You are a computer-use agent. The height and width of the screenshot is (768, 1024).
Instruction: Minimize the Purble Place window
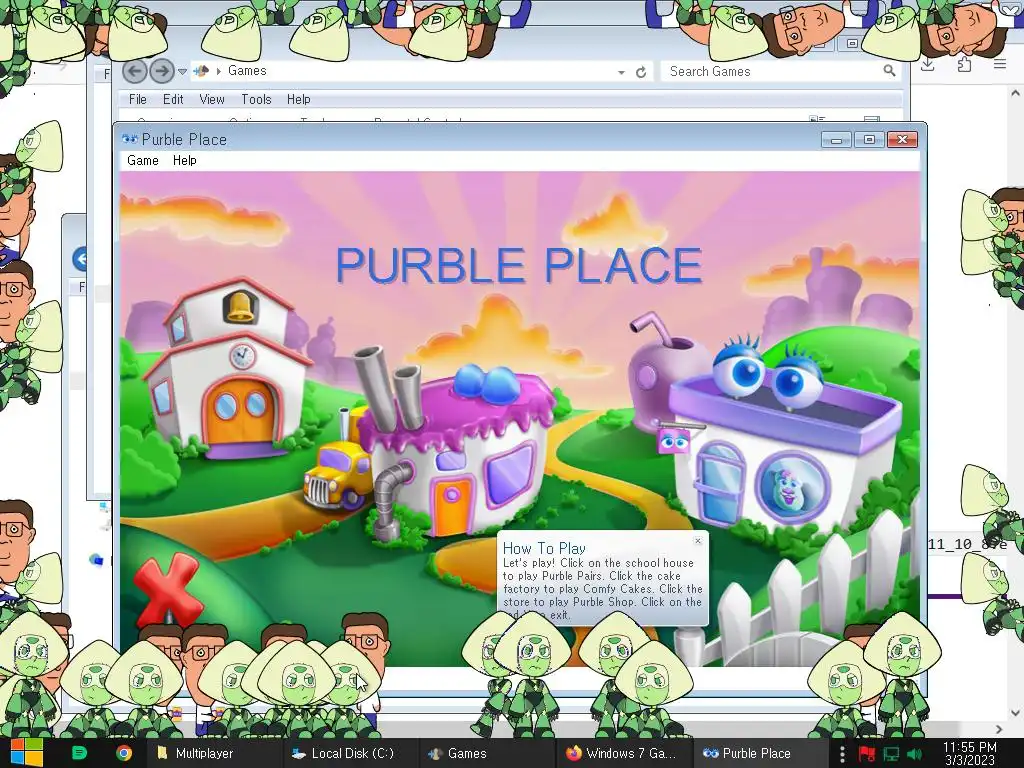836,139
